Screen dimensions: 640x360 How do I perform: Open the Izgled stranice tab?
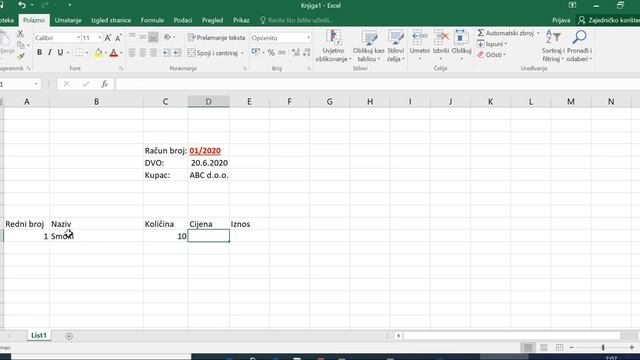(x=111, y=20)
